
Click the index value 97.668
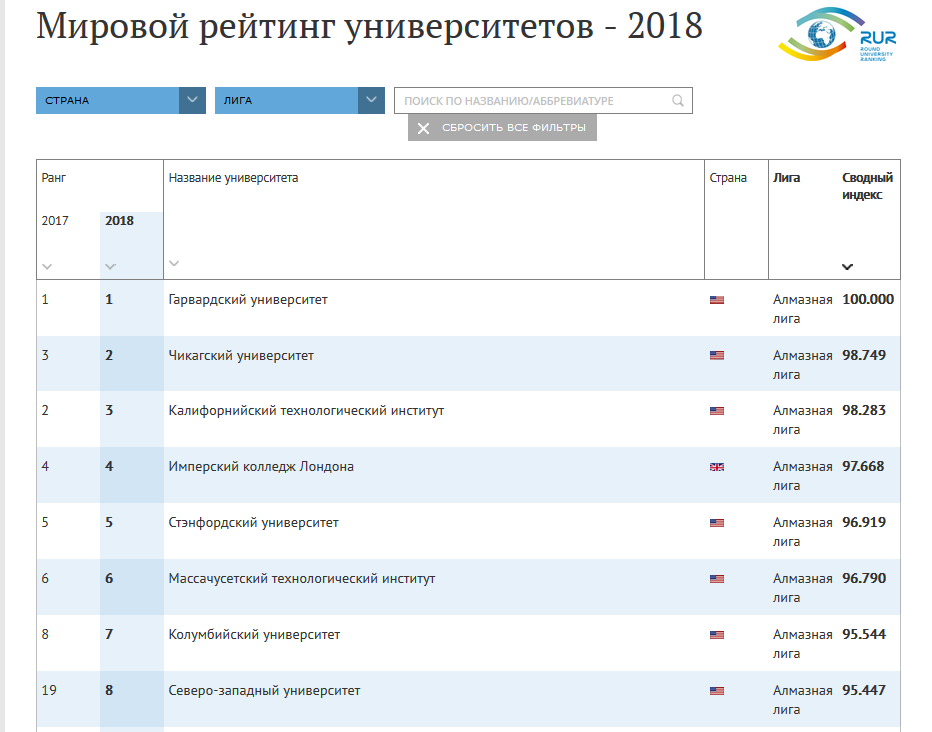tap(863, 466)
